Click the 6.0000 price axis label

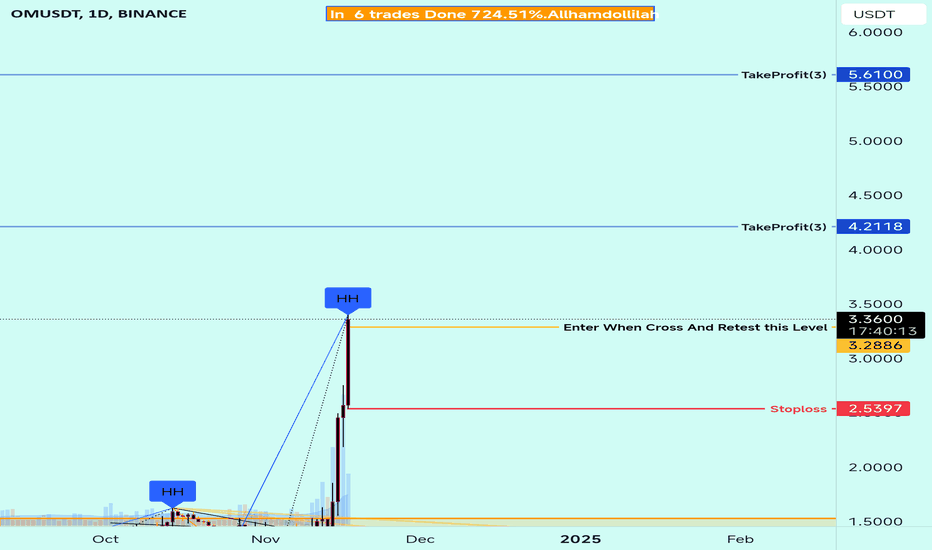(876, 33)
